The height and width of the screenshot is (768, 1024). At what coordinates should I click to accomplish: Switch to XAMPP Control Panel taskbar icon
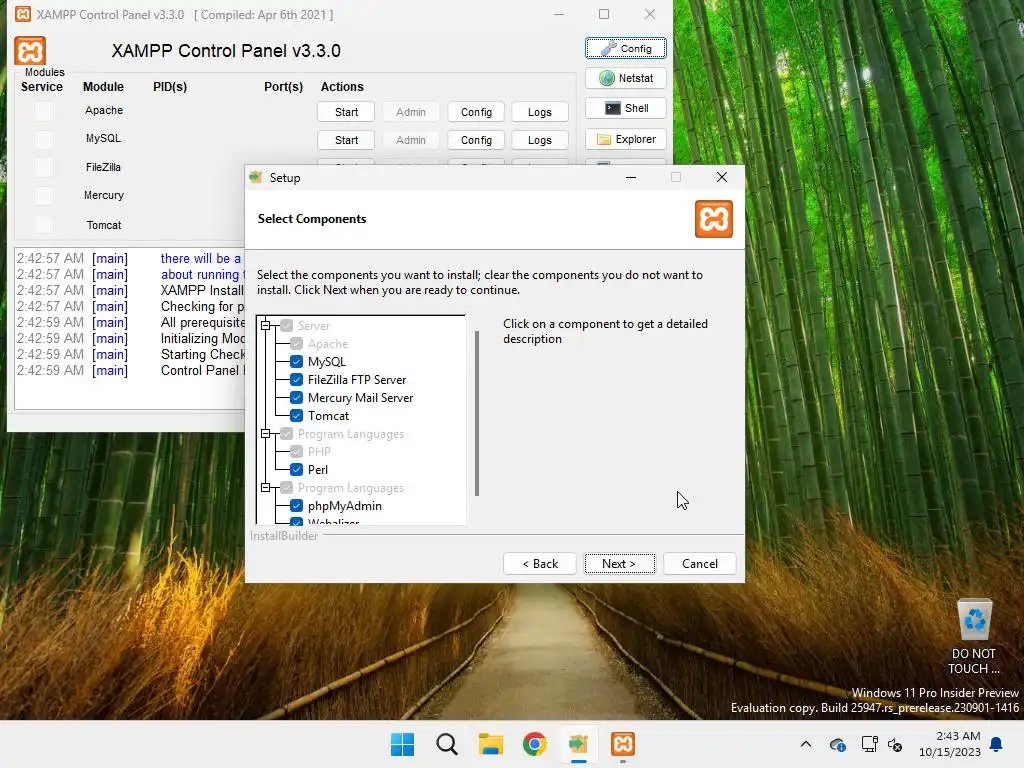[x=622, y=744]
